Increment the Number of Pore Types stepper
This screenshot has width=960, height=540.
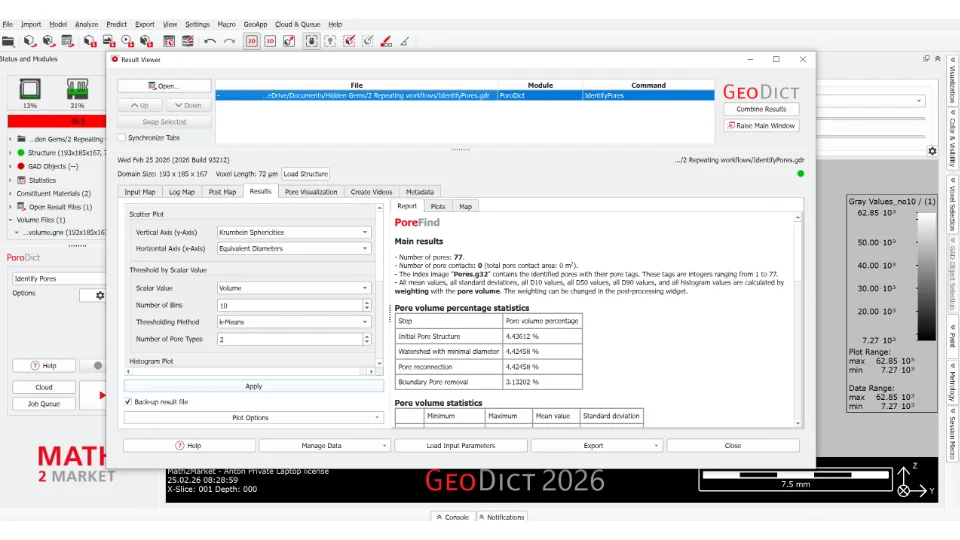367,336
